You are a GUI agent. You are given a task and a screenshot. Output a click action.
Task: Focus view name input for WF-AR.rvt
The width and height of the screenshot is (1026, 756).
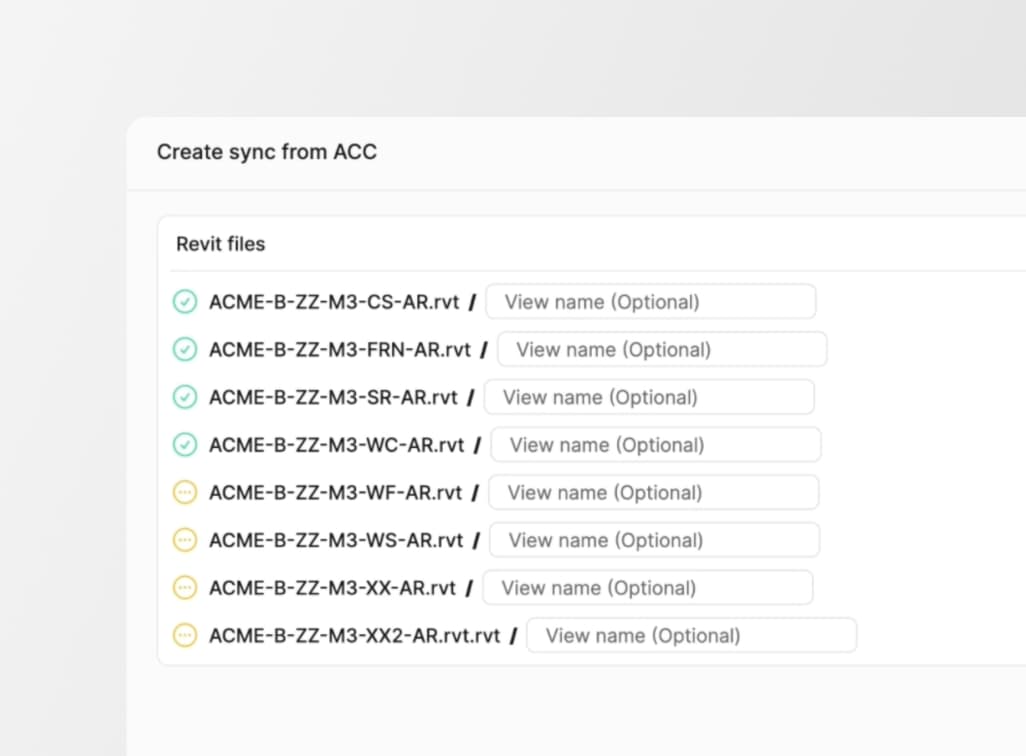tap(653, 492)
